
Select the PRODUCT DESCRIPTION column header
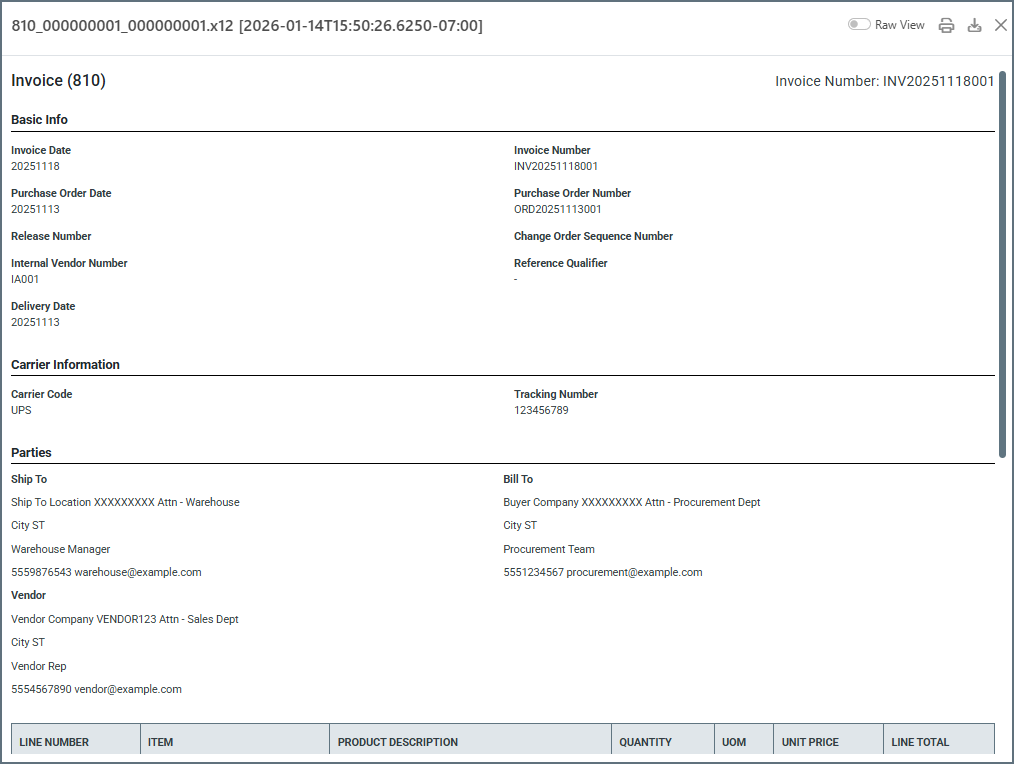[398, 742]
